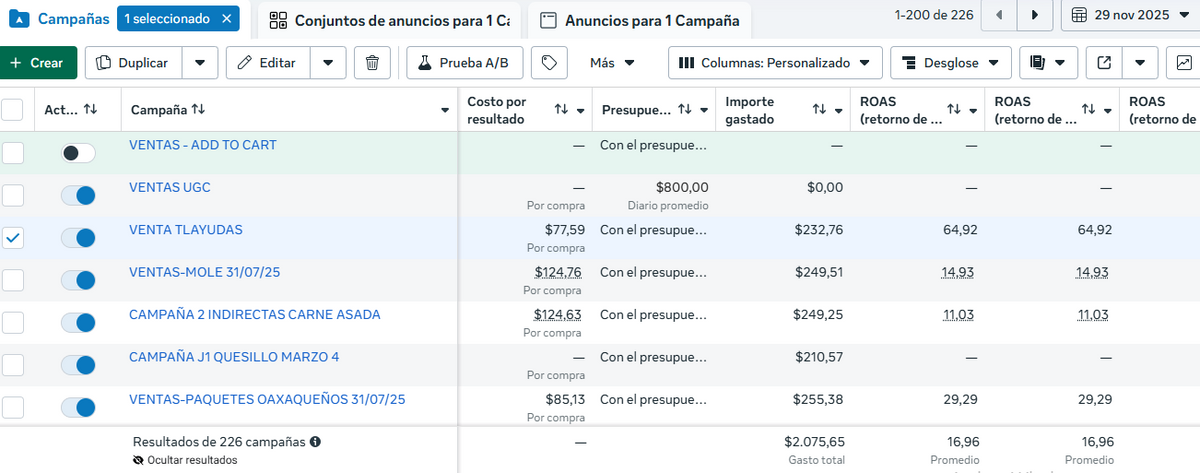Switch to Anuncios para 1 Campaña tab
1200x473 pixels.
[640, 20]
